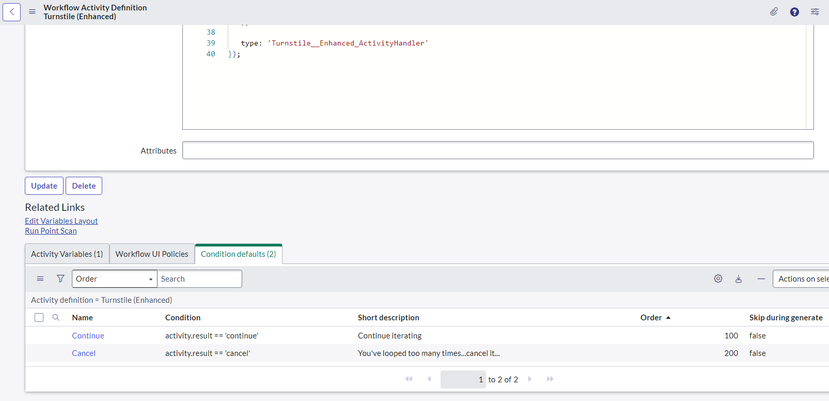Open the Continue condition record

88,335
